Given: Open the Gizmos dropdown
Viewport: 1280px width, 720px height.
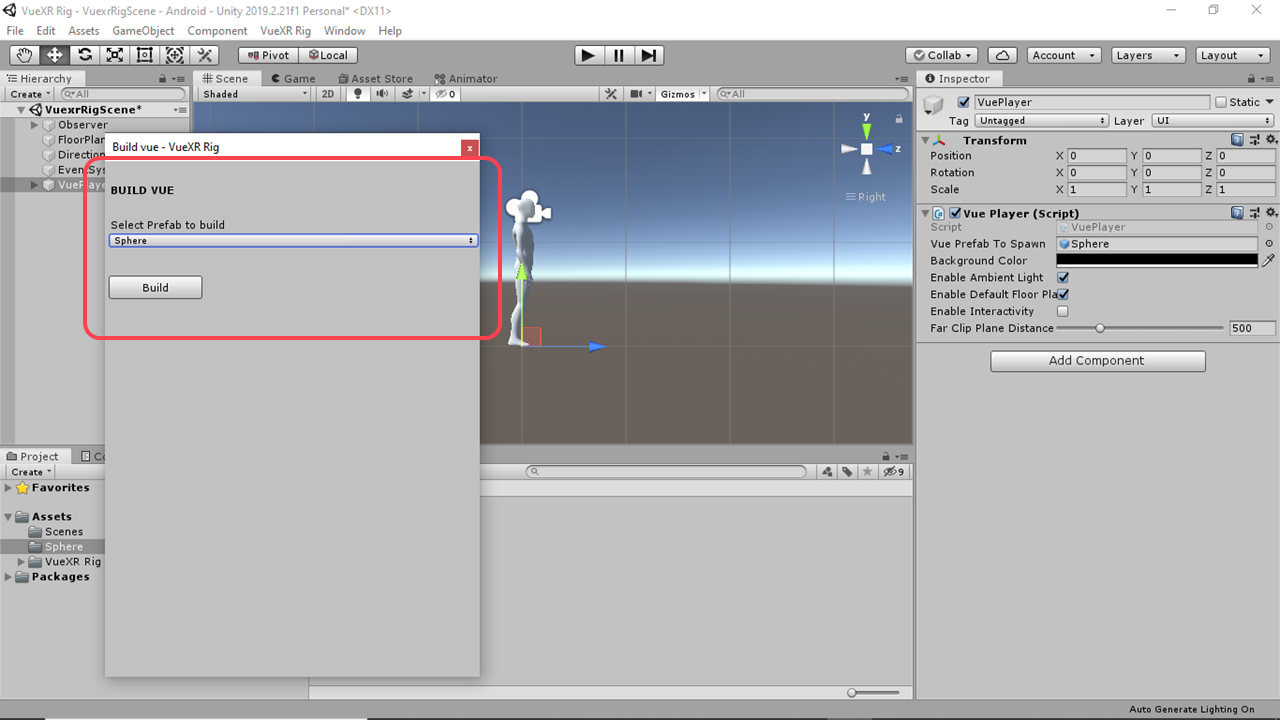Looking at the screenshot, I should 683,94.
